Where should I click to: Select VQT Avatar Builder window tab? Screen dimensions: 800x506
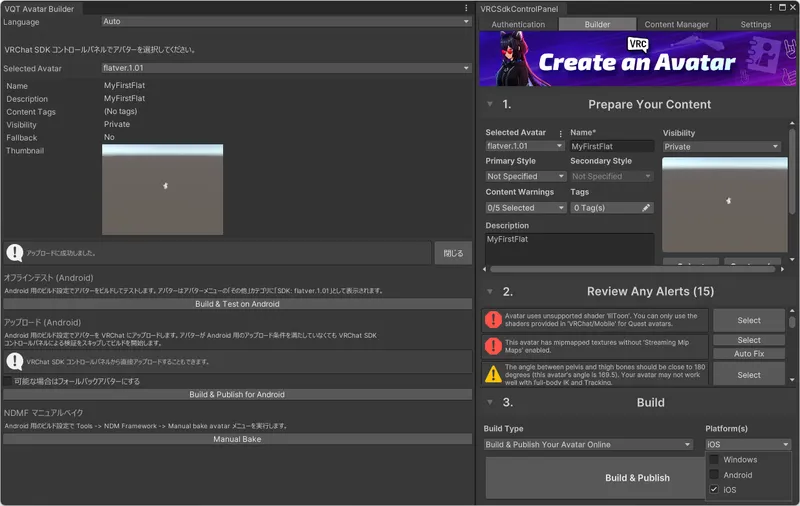pos(40,8)
